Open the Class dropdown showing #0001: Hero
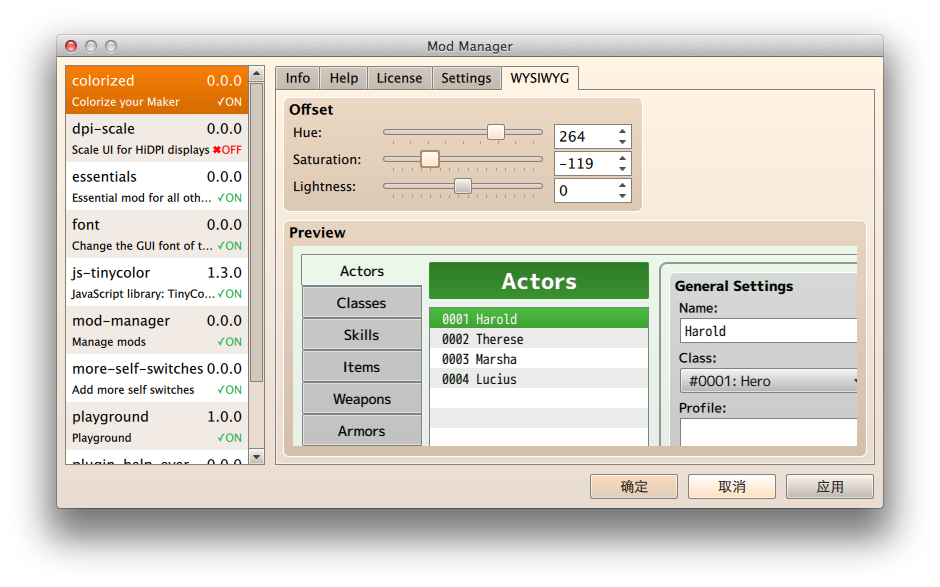The width and height of the screenshot is (940, 587). (769, 381)
